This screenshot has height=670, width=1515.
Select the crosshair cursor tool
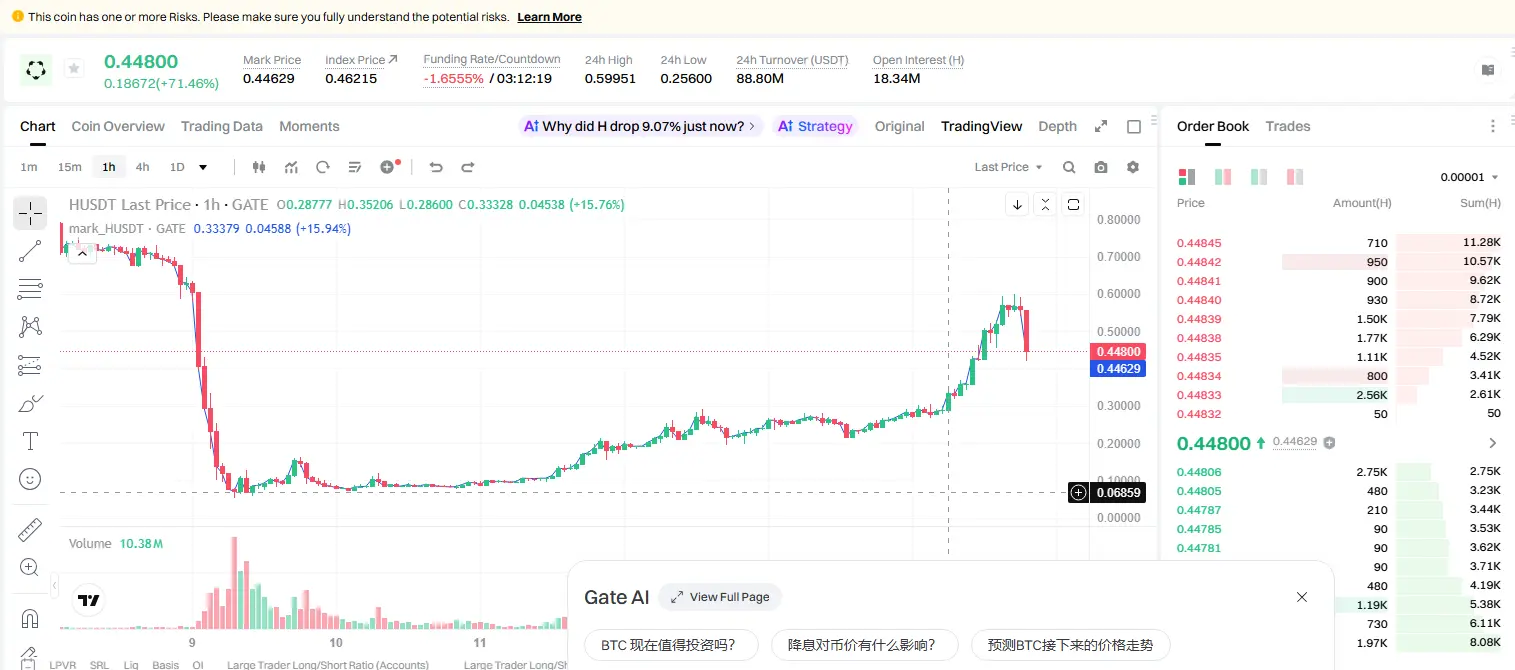[30, 213]
